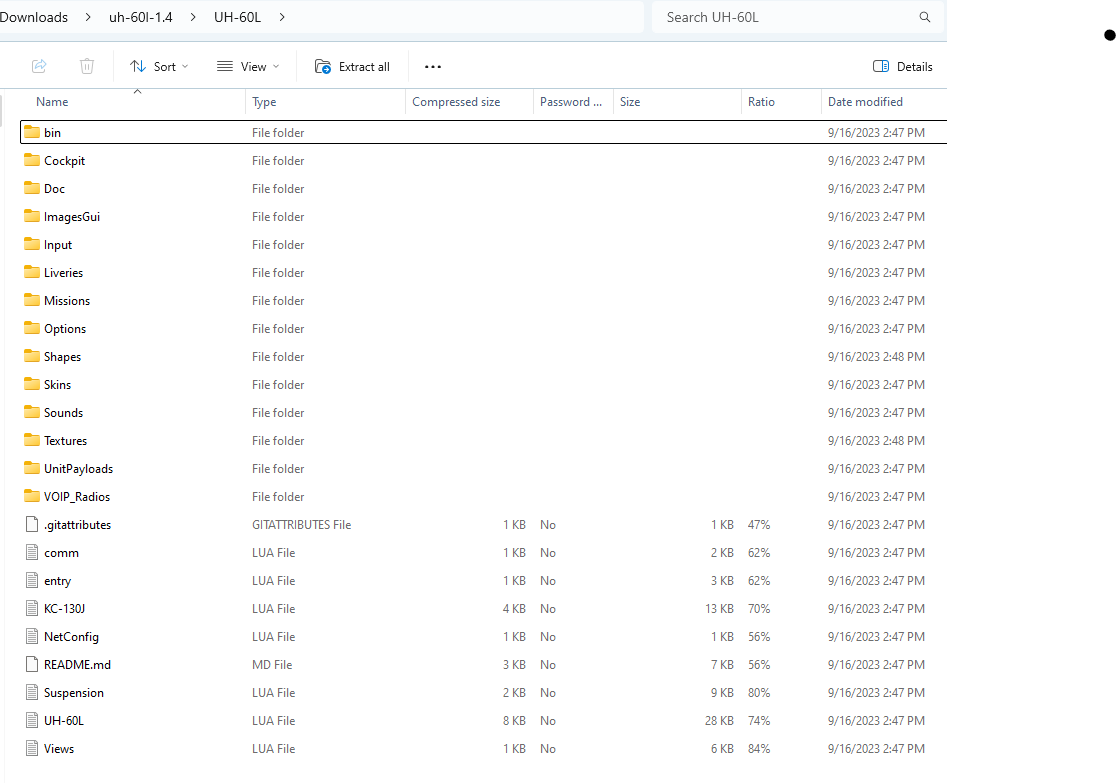
Task: Click the Delete trash icon
Action: (x=87, y=66)
